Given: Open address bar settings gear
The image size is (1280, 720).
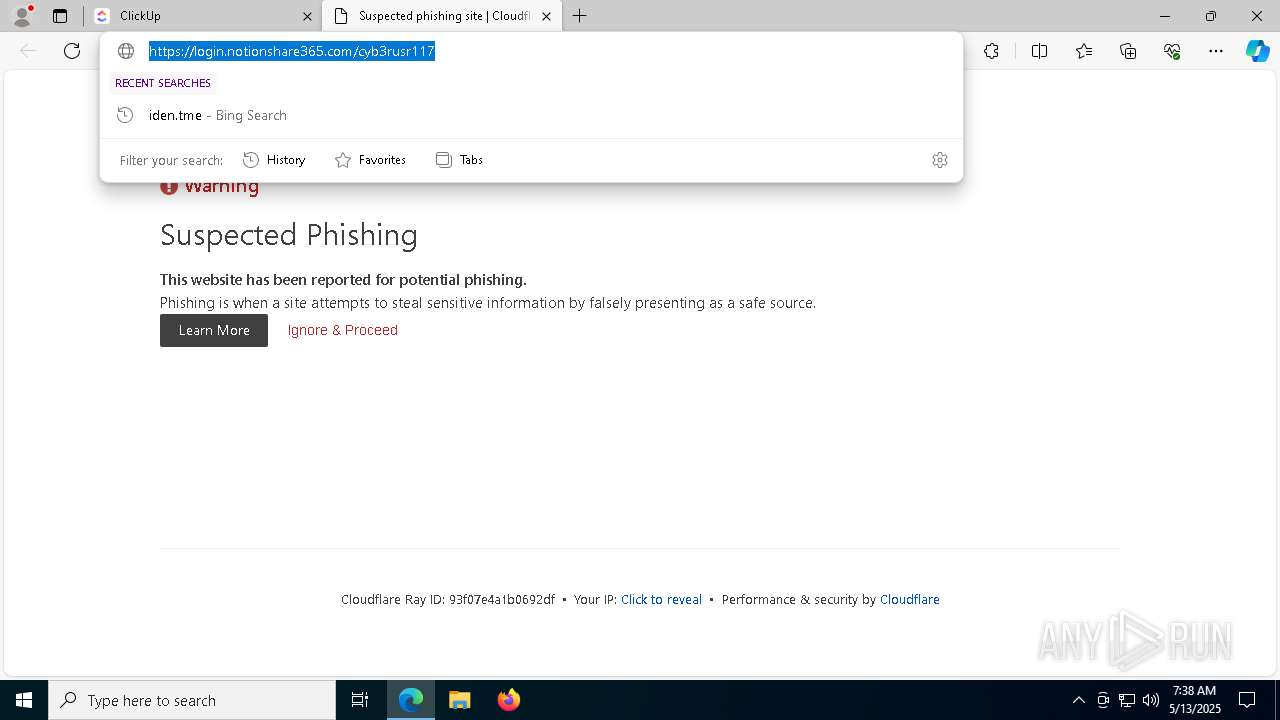Looking at the screenshot, I should pyautogui.click(x=939, y=160).
